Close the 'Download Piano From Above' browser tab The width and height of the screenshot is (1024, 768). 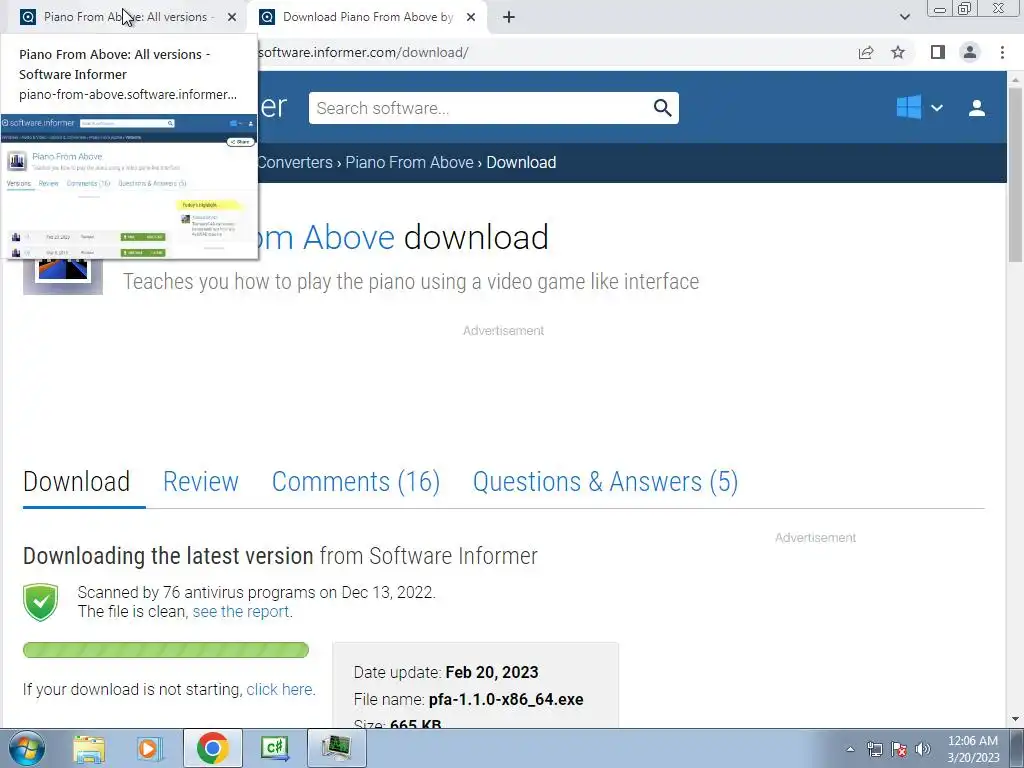(471, 17)
